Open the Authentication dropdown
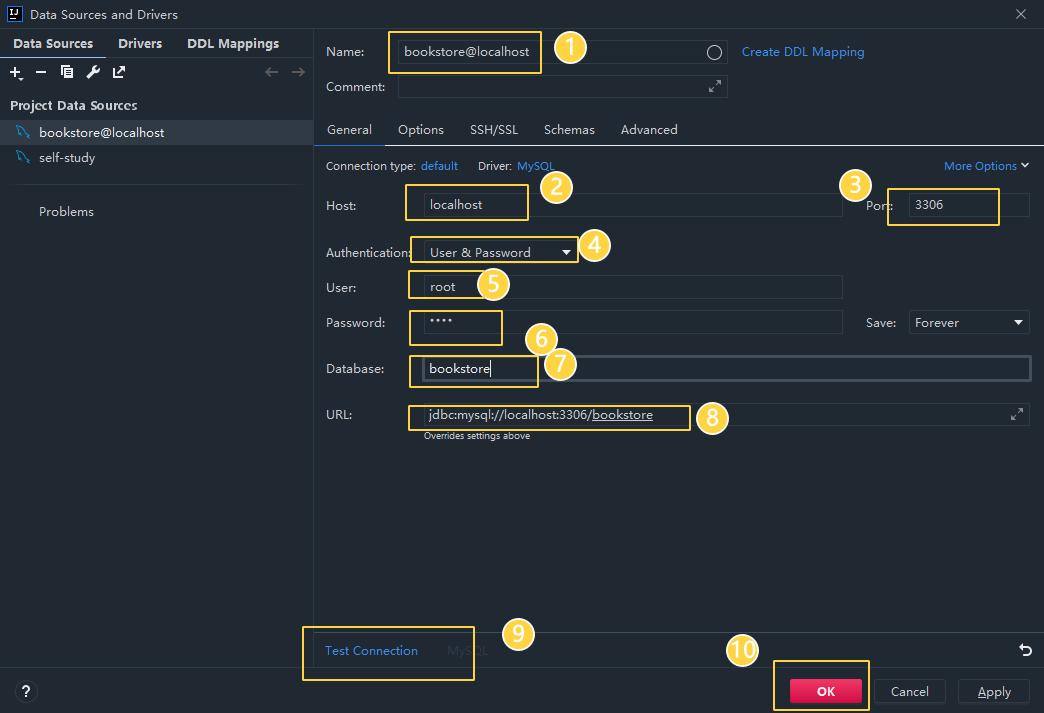This screenshot has height=713, width=1044. [500, 252]
